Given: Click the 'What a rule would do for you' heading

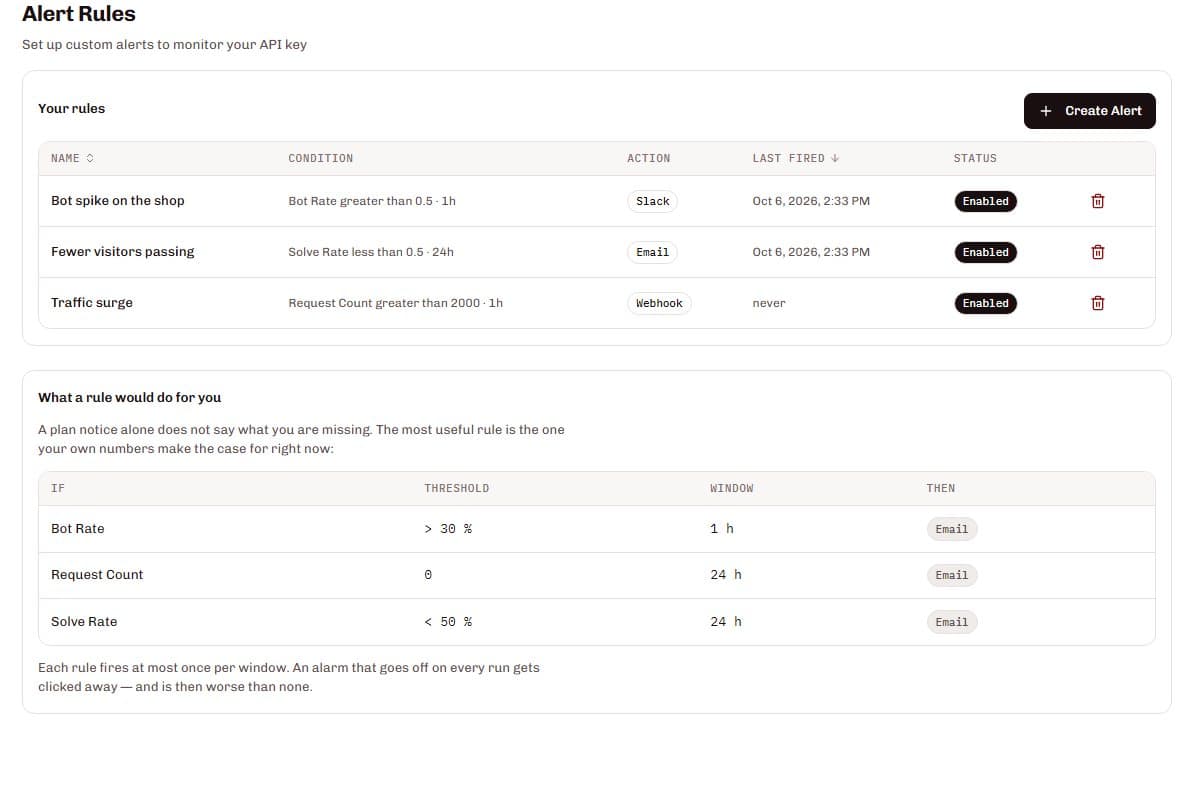Looking at the screenshot, I should point(129,398).
